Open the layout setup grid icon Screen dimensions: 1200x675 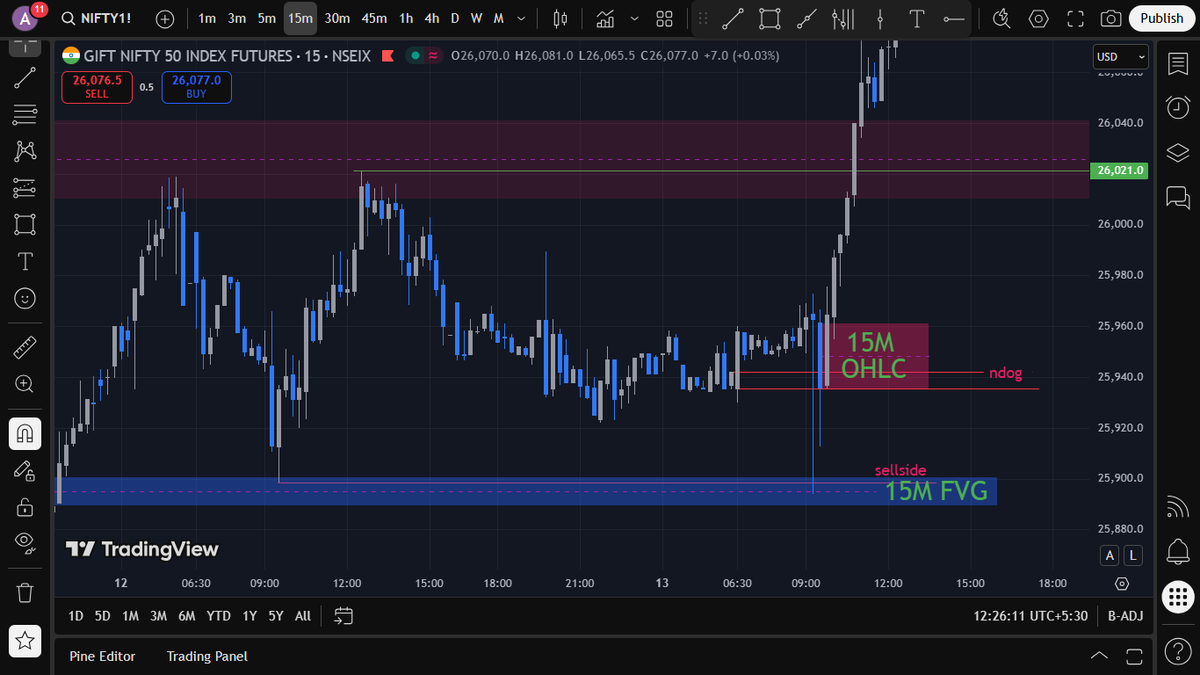coord(664,19)
